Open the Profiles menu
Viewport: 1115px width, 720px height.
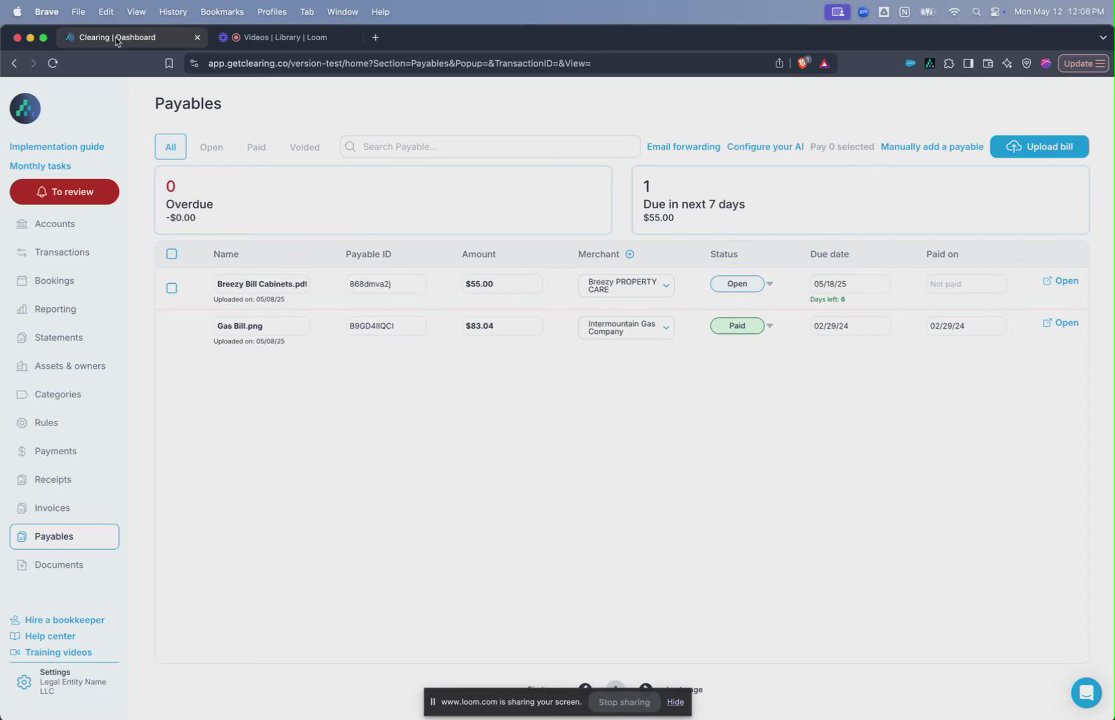[272, 11]
